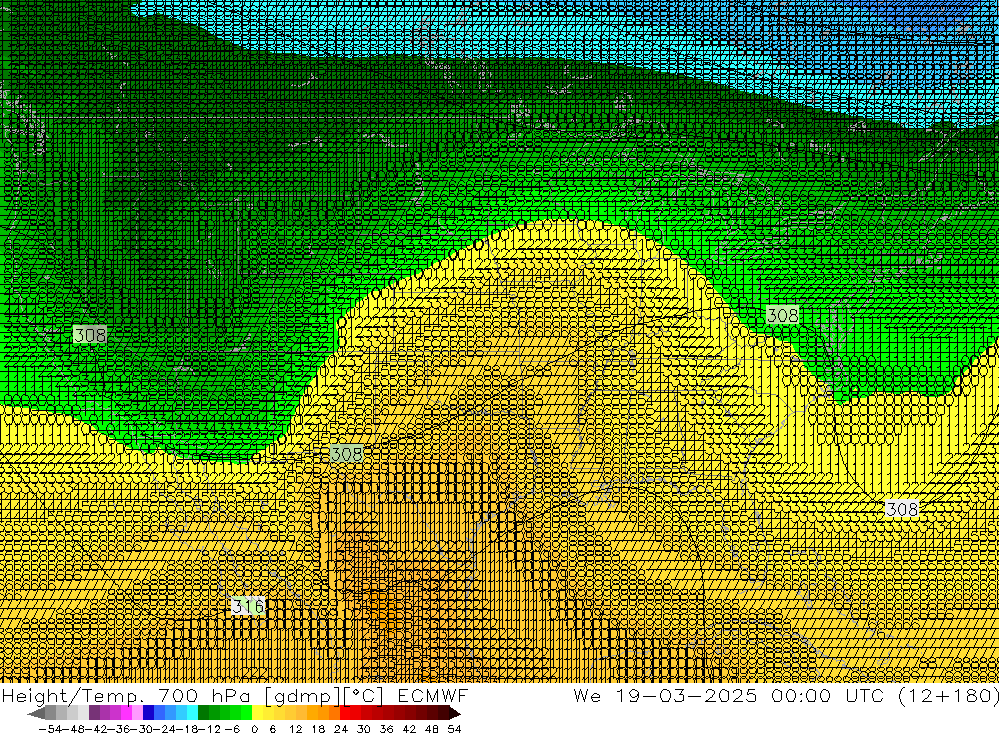Click the ECMWF model name

tap(433, 695)
